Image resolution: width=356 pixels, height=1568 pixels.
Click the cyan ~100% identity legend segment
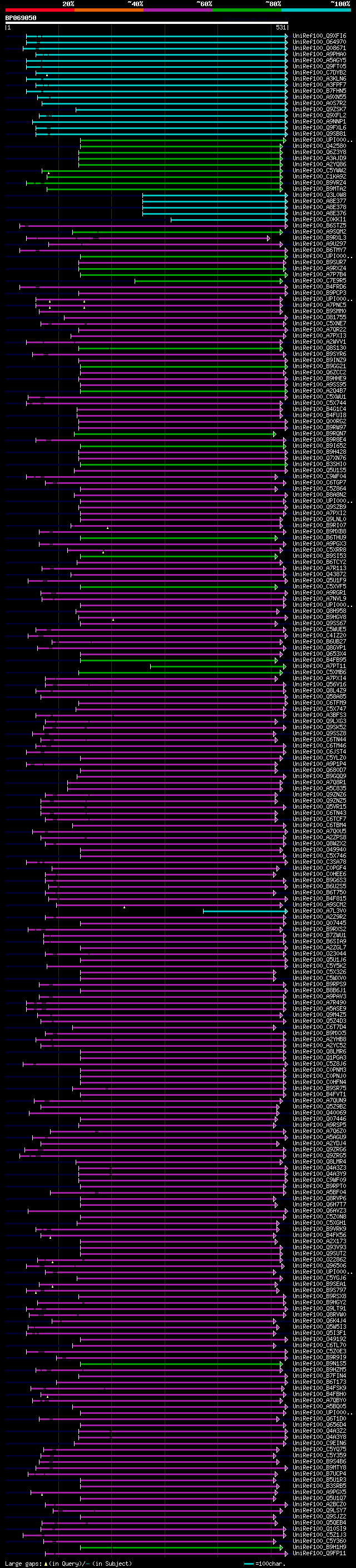pos(315,10)
